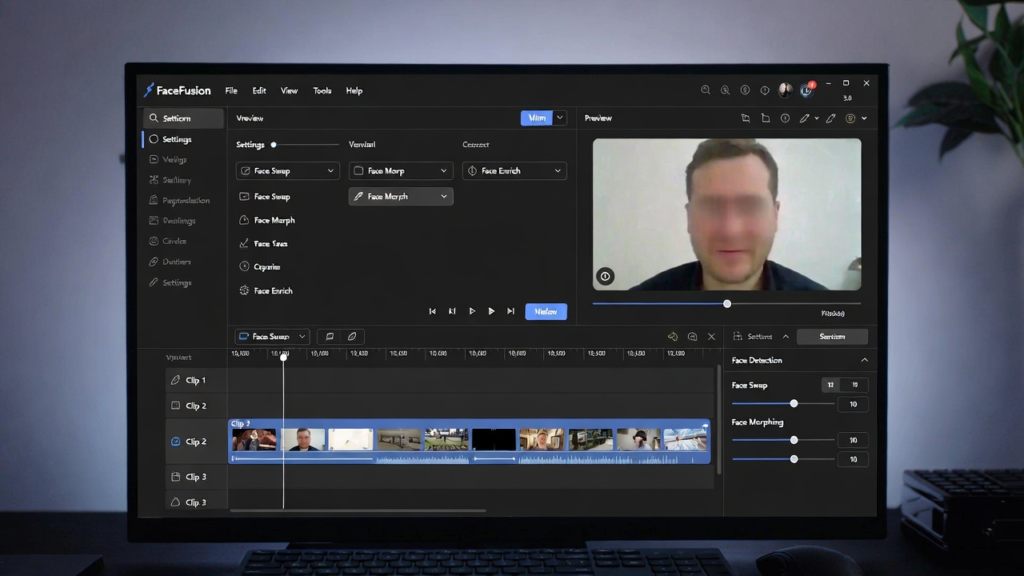Open the Edit menu
This screenshot has width=1024, height=576.
coord(259,91)
